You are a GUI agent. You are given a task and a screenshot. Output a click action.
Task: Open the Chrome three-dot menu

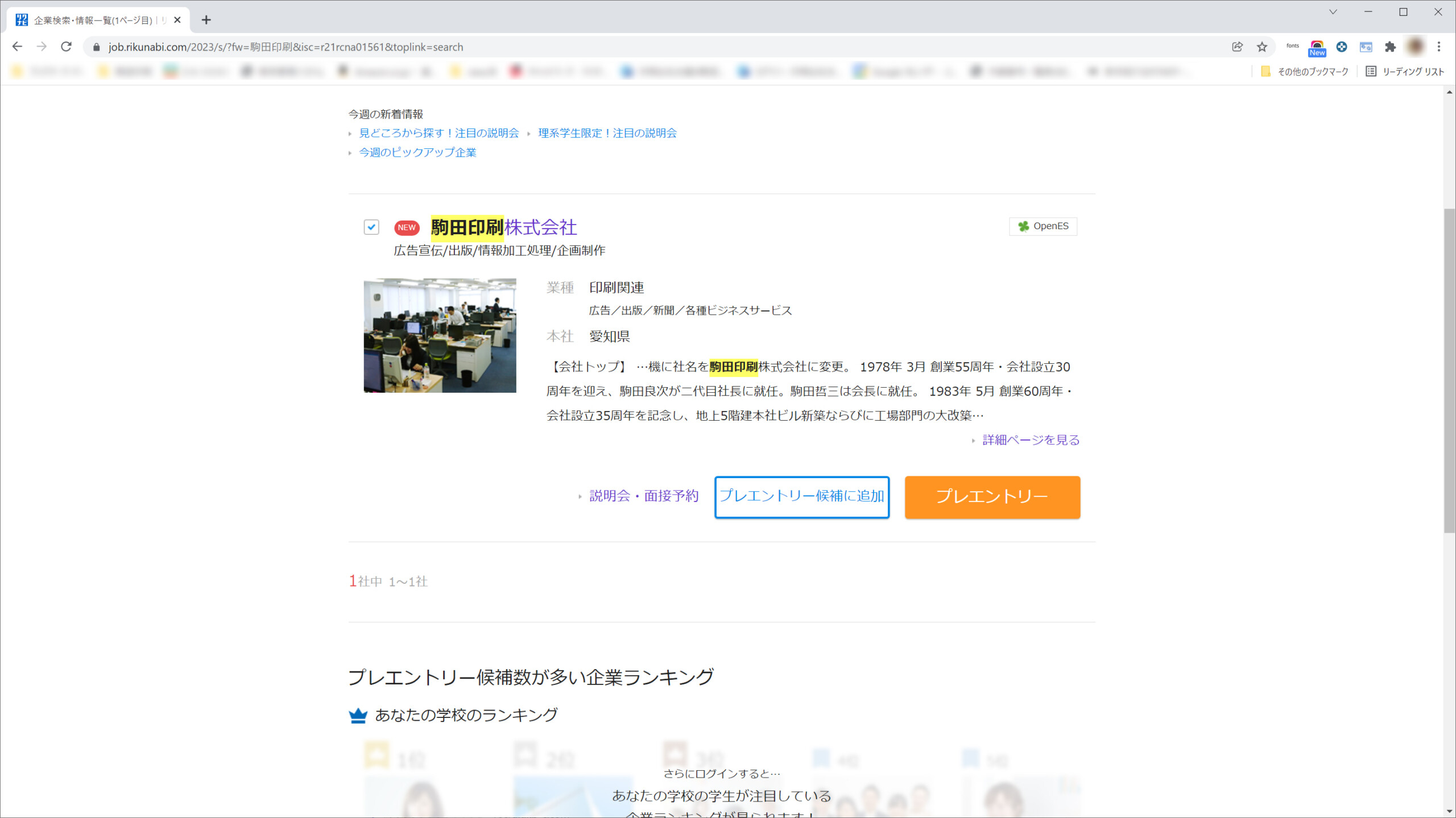(x=1439, y=47)
